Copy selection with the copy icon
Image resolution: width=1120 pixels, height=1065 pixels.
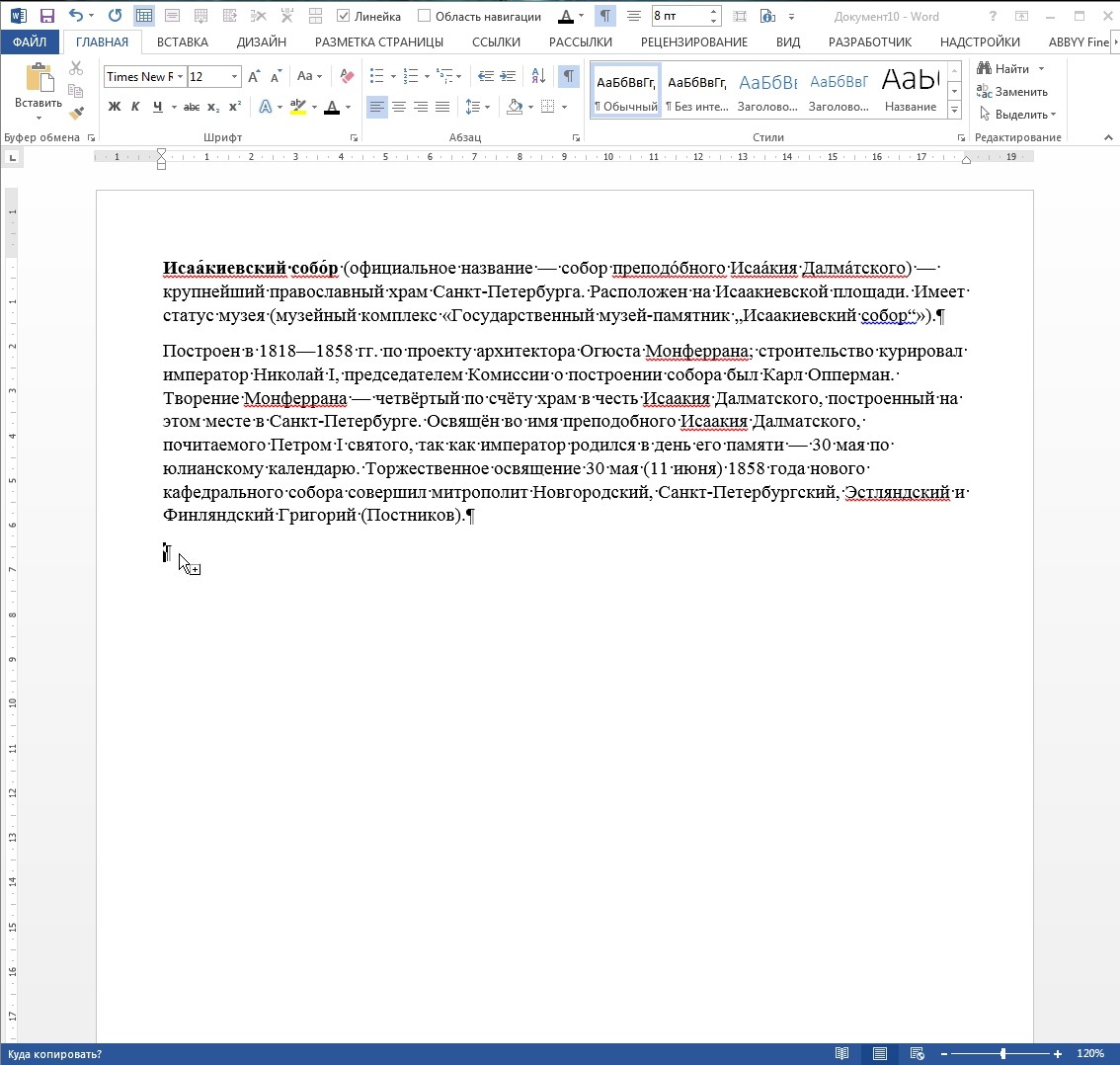tap(76, 91)
